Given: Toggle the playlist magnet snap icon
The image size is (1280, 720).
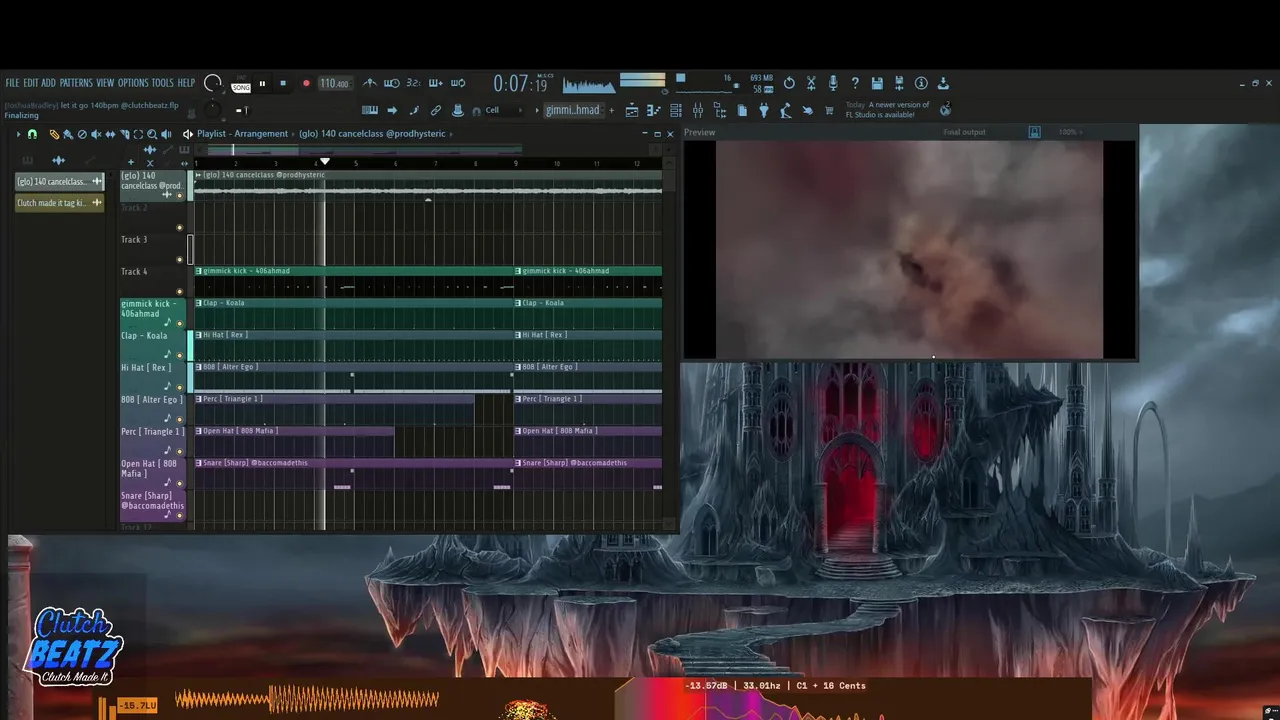Looking at the screenshot, I should click(x=32, y=134).
